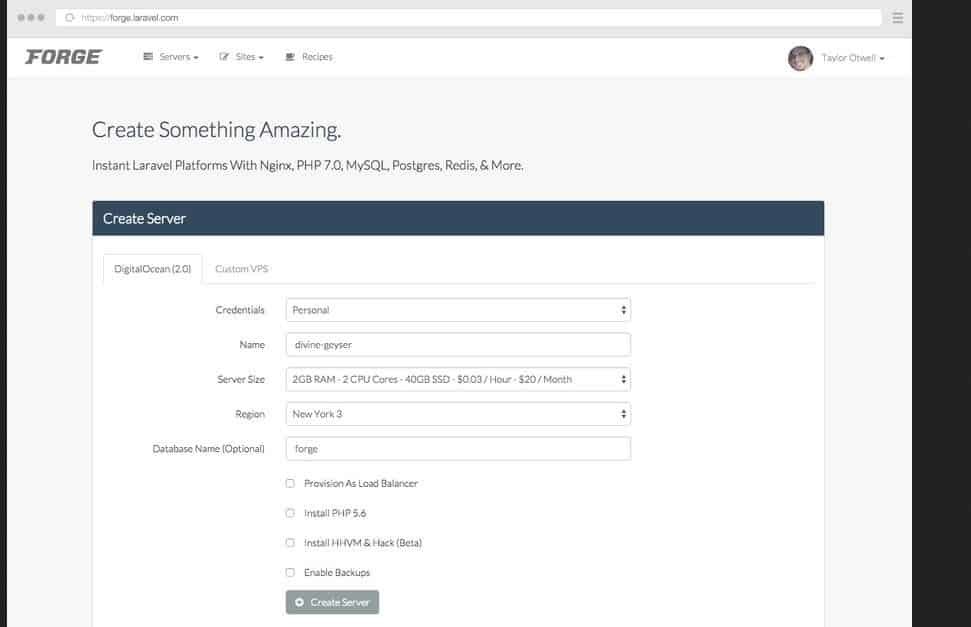Click the Servers icon in navbar
971x627 pixels.
tap(148, 57)
